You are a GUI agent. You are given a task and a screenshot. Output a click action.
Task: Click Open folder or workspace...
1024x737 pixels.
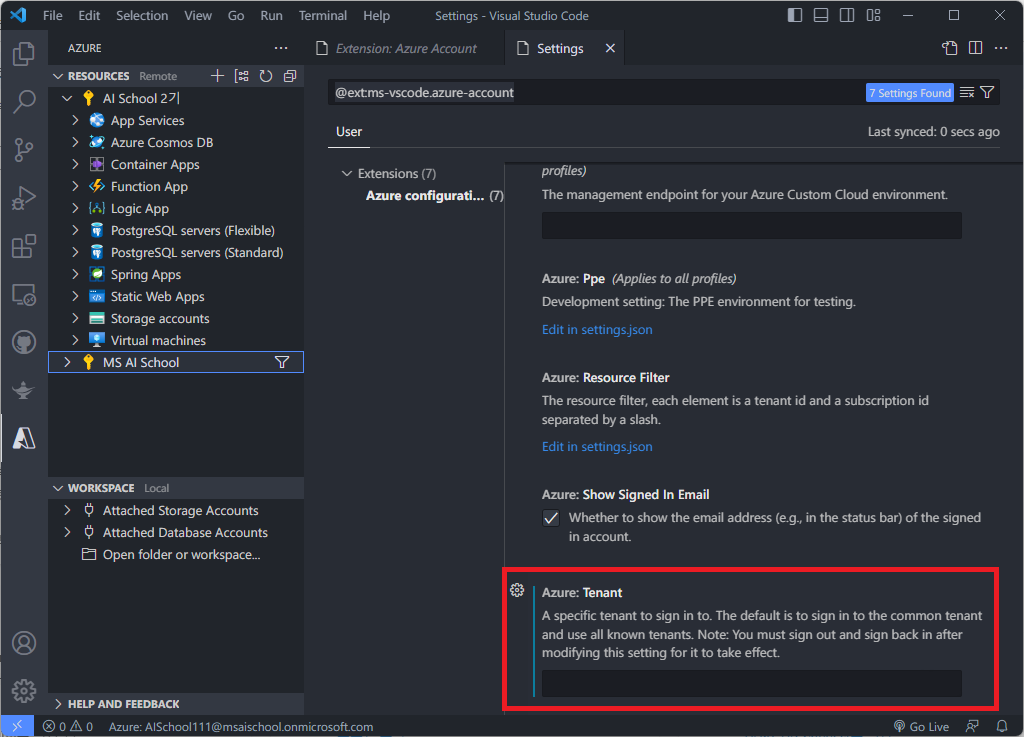[x=182, y=555]
